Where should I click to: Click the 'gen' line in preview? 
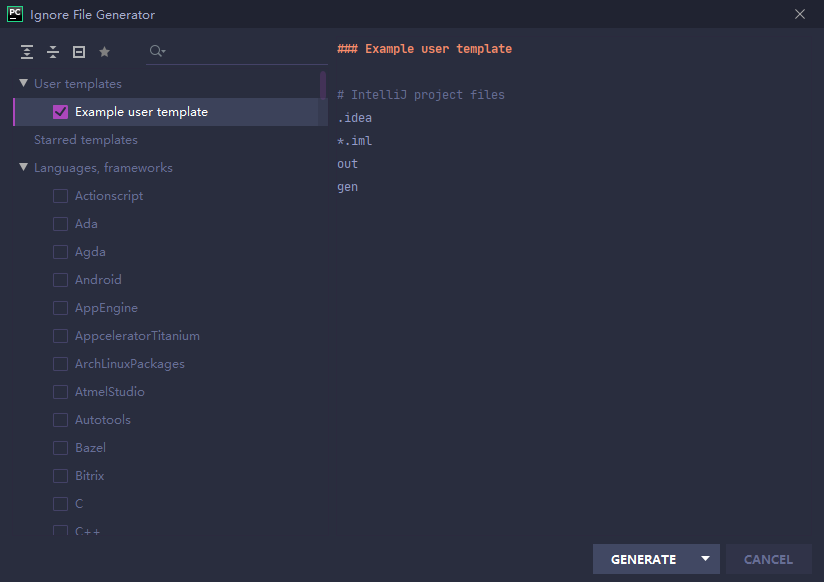(x=347, y=187)
